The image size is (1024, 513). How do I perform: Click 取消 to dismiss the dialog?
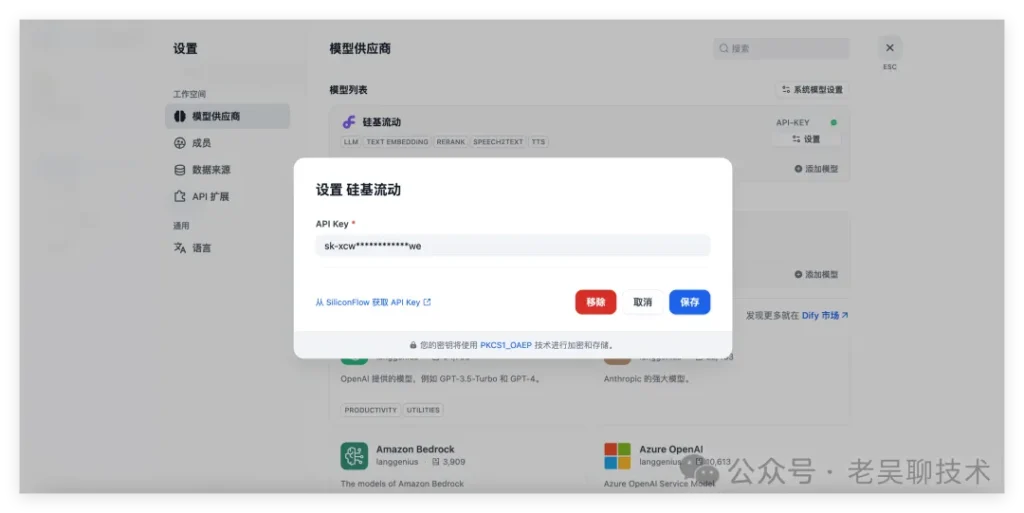(642, 302)
